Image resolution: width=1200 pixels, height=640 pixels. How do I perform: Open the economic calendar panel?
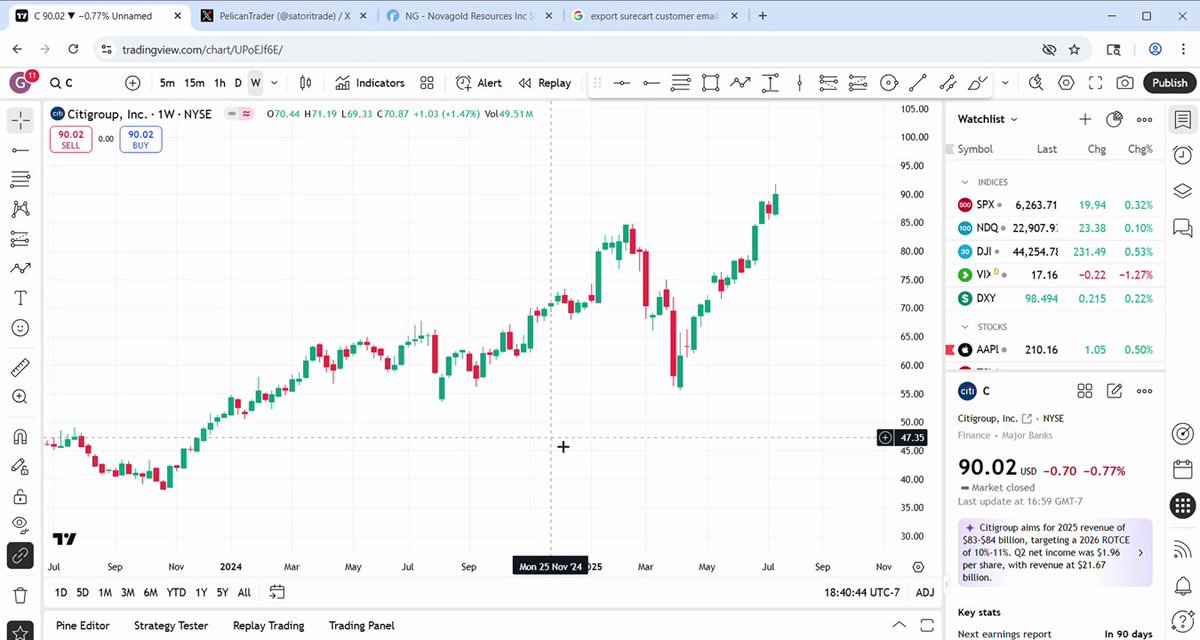point(1182,469)
